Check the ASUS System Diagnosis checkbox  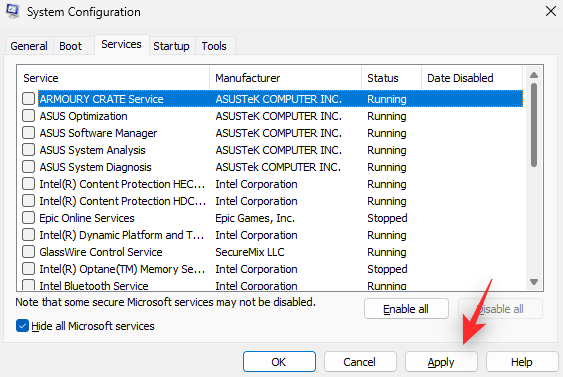(28, 167)
